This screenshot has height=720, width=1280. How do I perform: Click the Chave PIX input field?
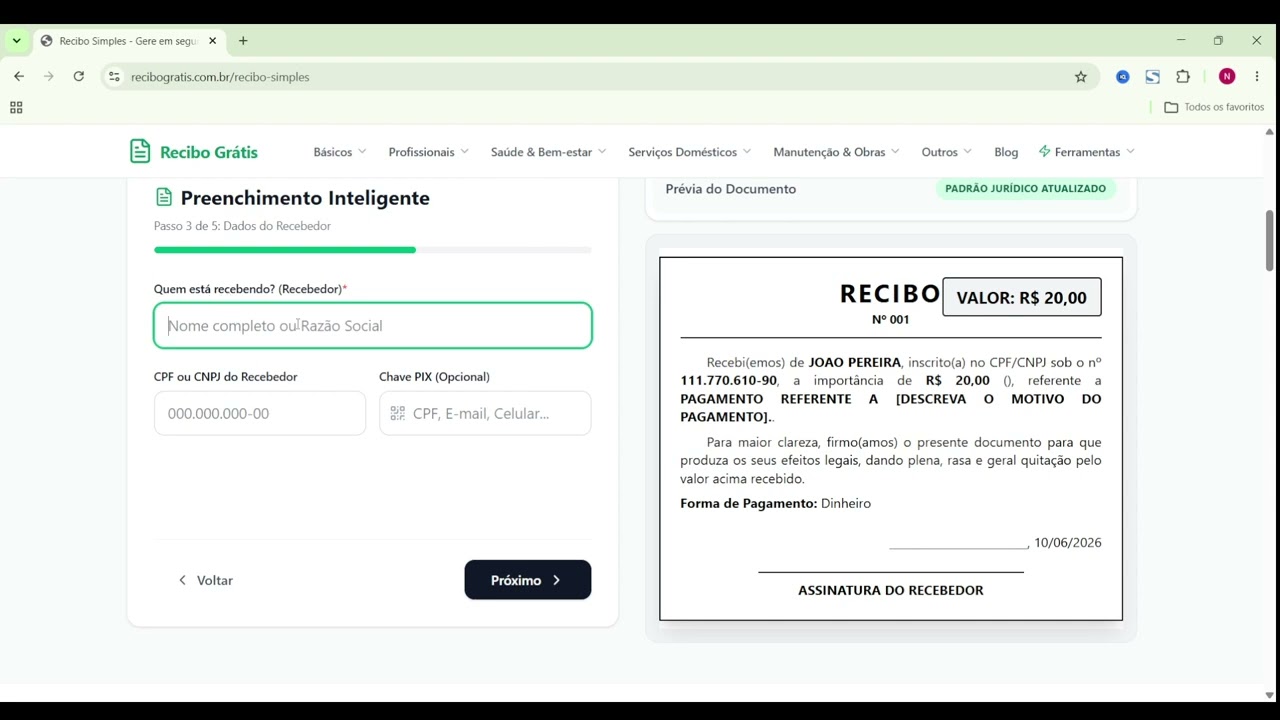point(485,413)
